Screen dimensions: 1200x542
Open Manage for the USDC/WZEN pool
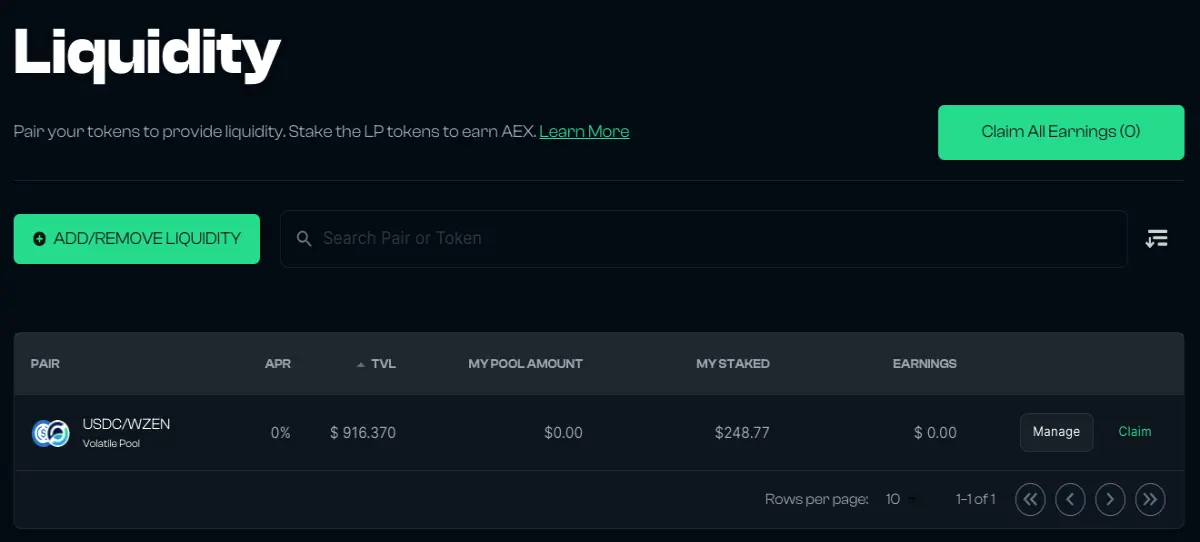click(1056, 432)
